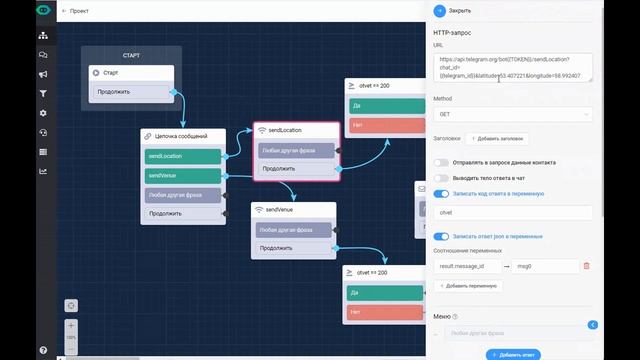
Task: Click the Закрыть label
Action: (460, 11)
